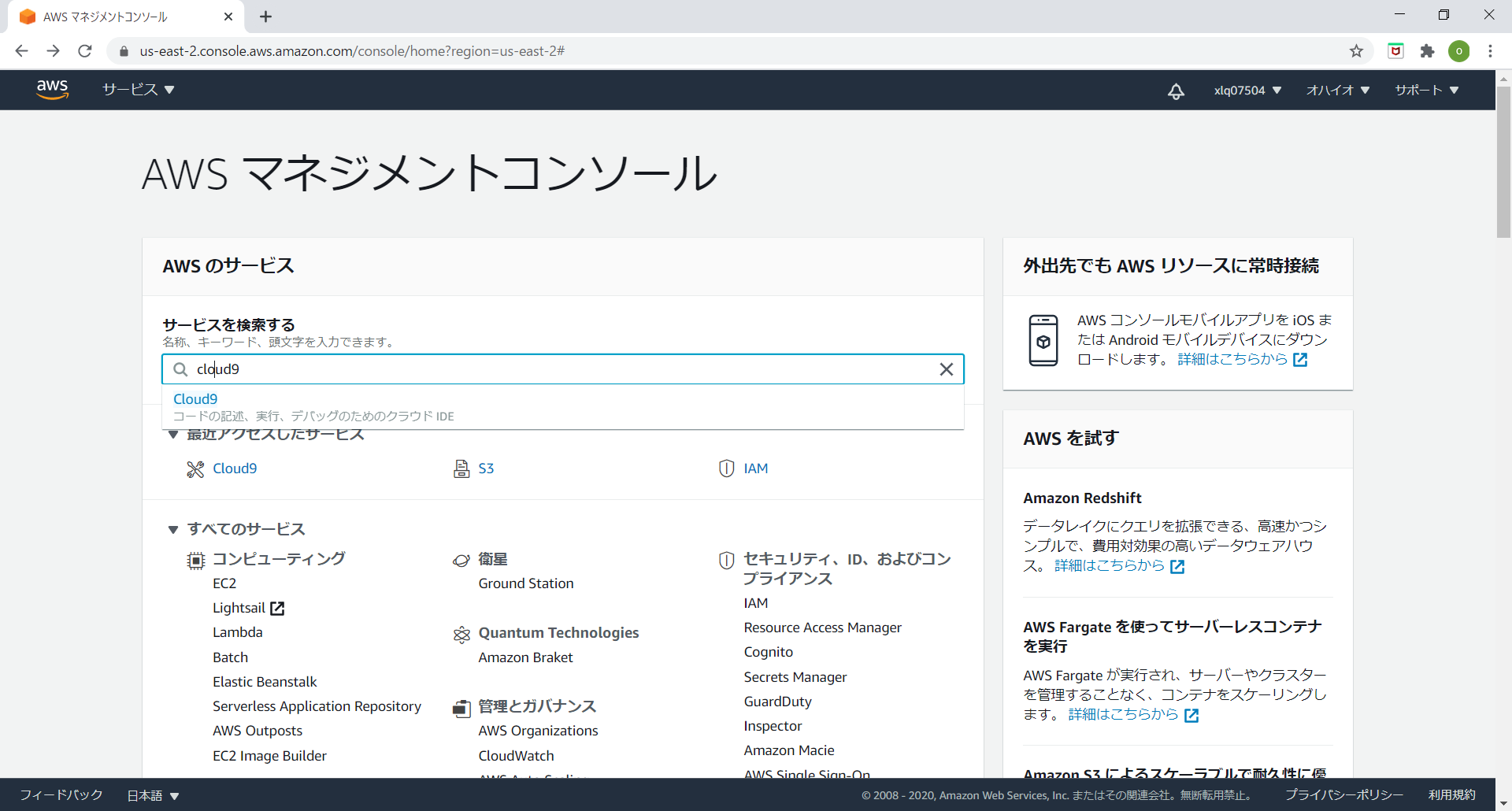Click 詳細はこちらから link for Redshift
This screenshot has height=811, width=1512.
(x=1109, y=566)
